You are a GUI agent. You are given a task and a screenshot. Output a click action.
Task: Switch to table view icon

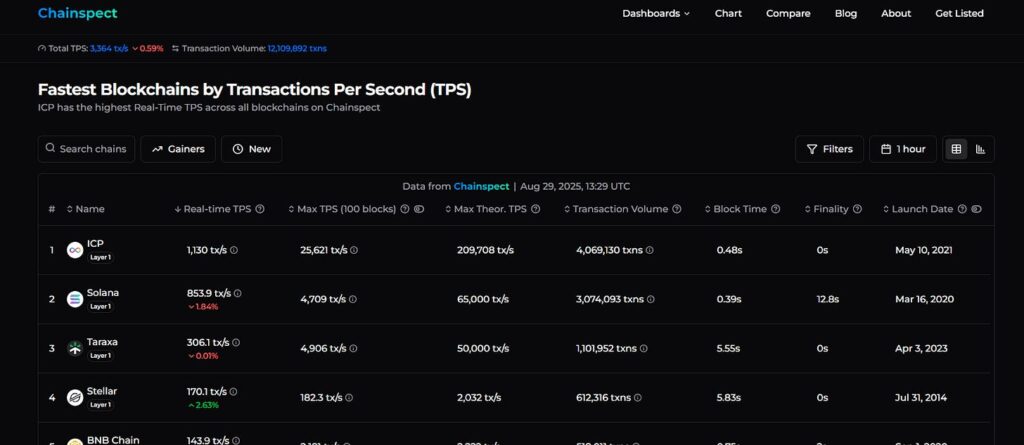pos(956,149)
